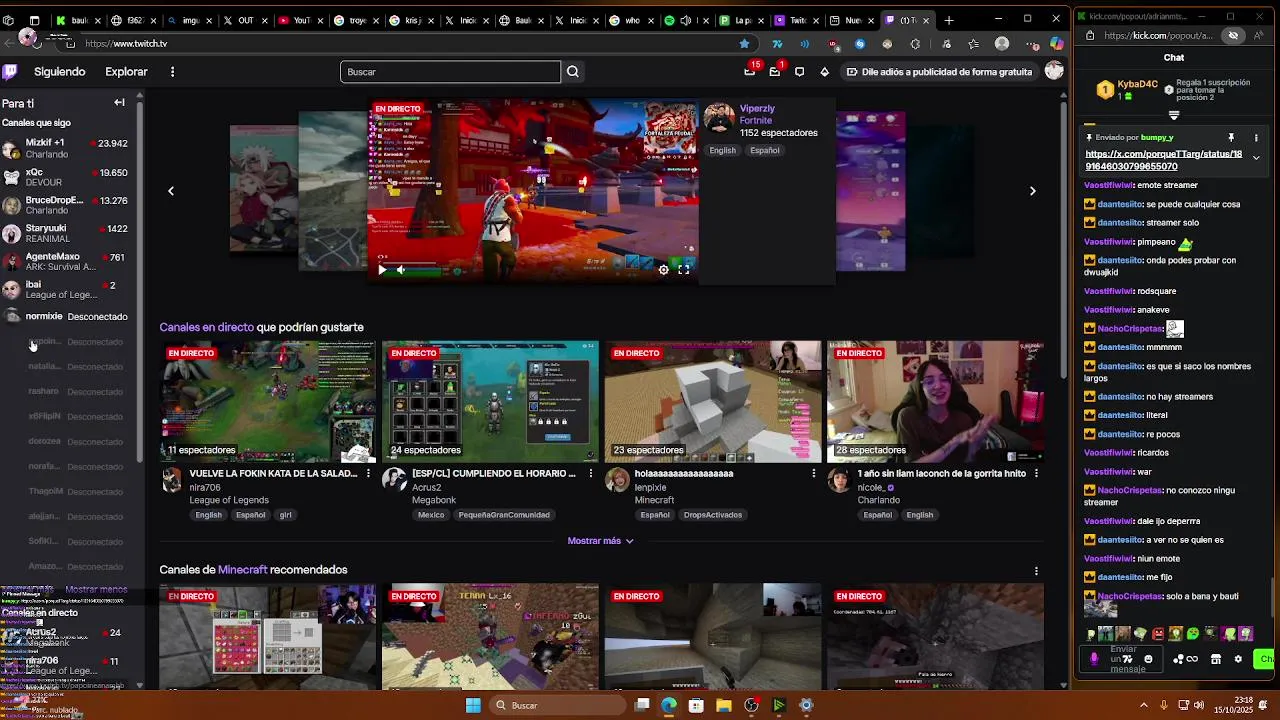Viewport: 1280px width, 720px height.
Task: Enter fullscreen on featured stream player
Action: [684, 270]
